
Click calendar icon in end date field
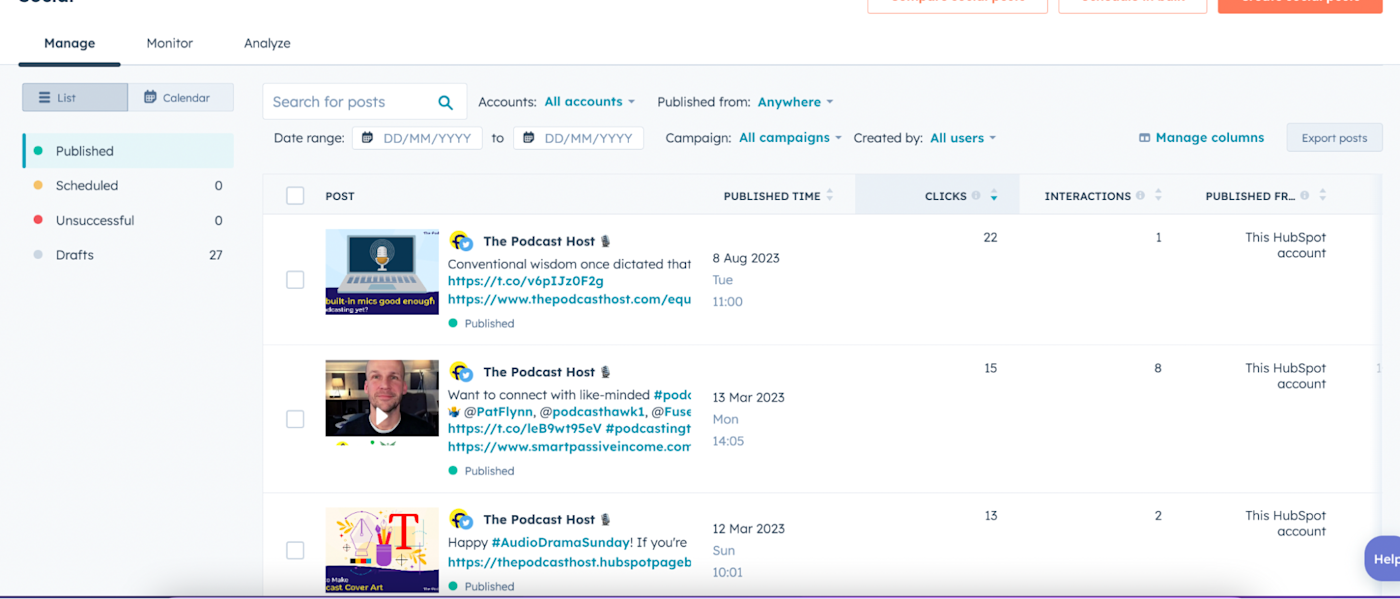click(529, 138)
